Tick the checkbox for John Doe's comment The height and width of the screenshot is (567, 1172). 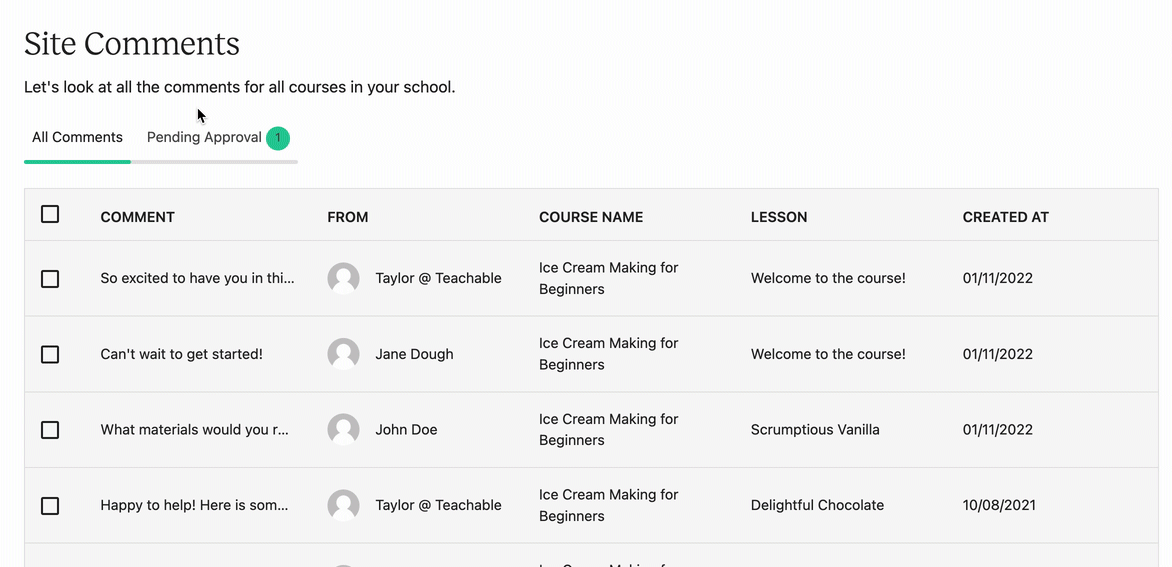point(50,430)
